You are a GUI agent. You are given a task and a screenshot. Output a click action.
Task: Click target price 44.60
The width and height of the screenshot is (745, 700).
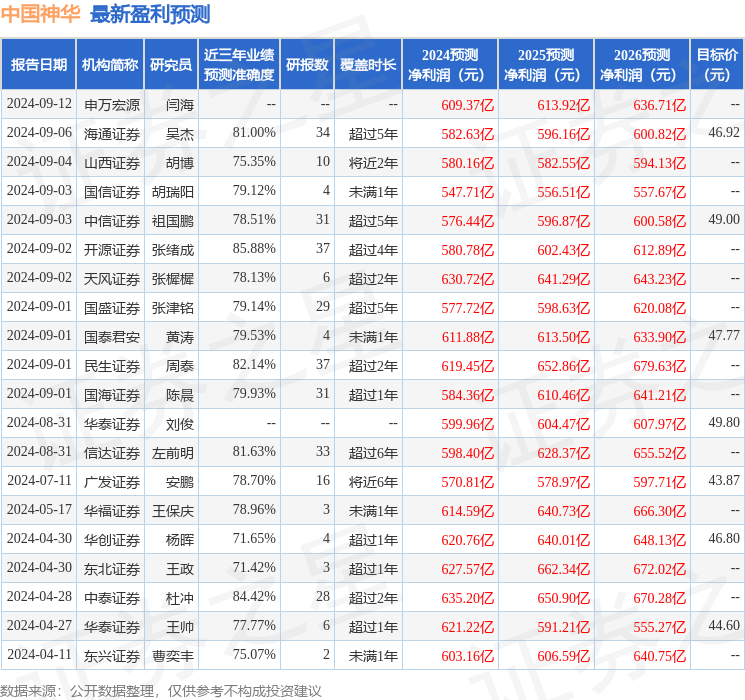coord(724,625)
